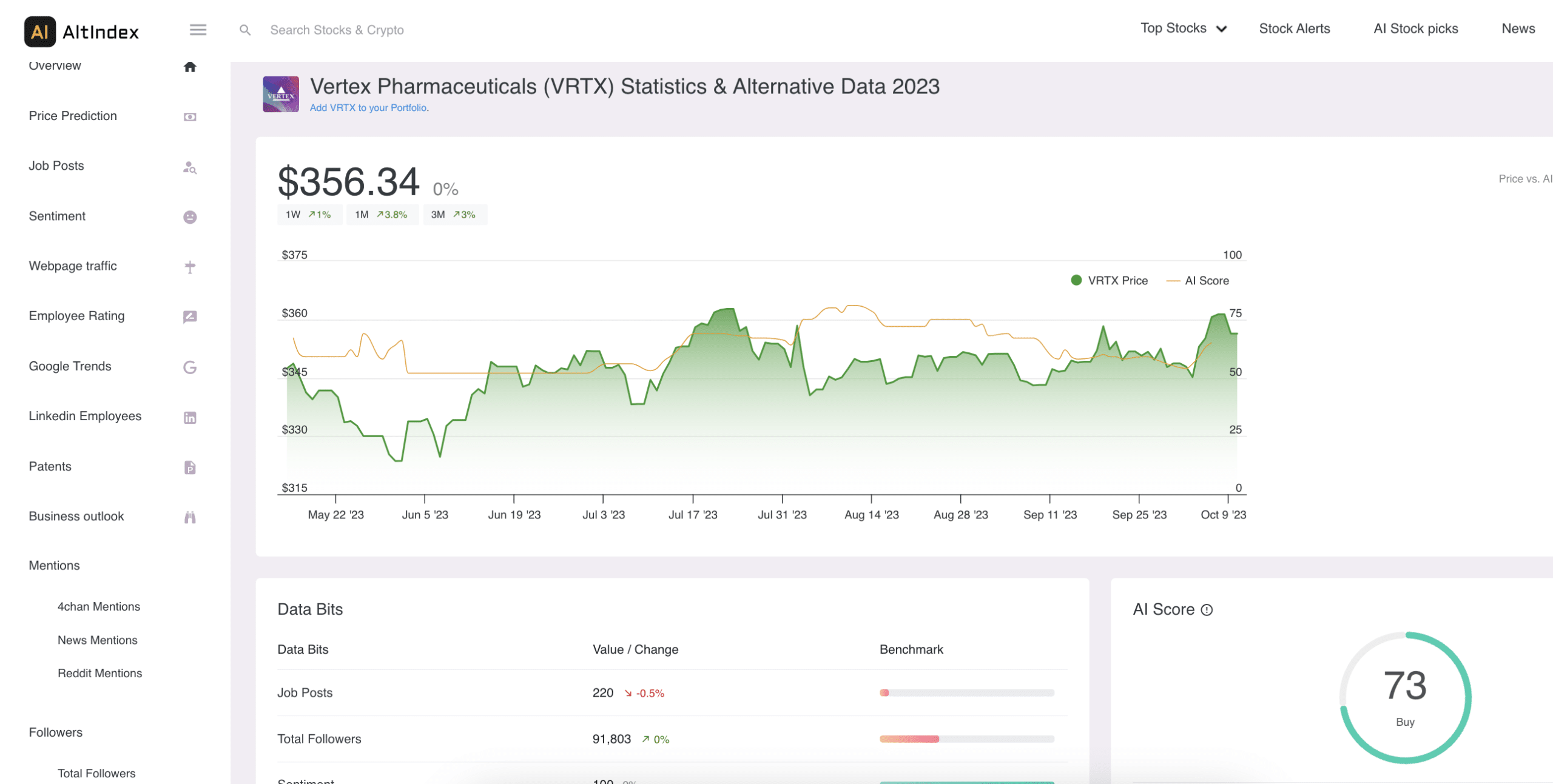Click the Employee Rating review icon
This screenshot has width=1553, height=784.
click(x=190, y=317)
